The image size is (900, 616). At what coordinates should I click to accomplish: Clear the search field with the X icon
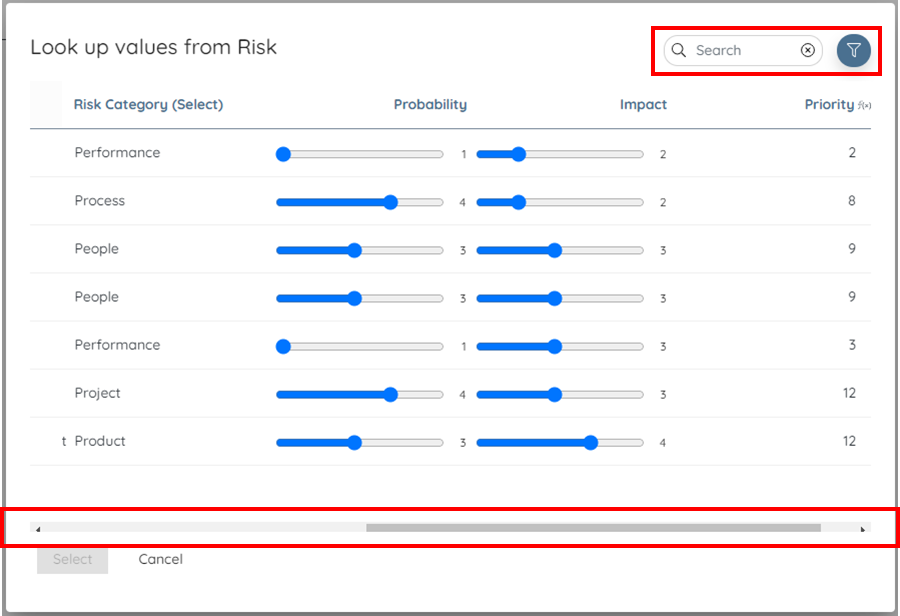point(808,51)
